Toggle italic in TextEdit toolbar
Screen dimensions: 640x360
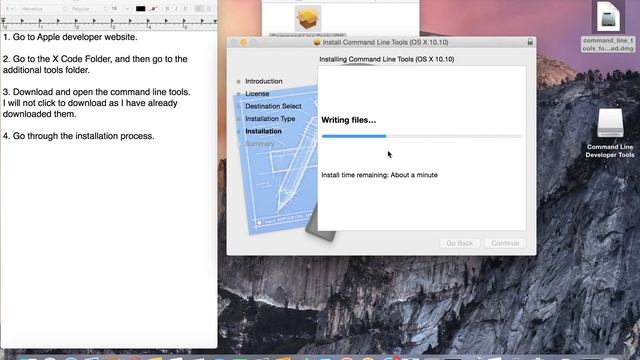(x=176, y=9)
